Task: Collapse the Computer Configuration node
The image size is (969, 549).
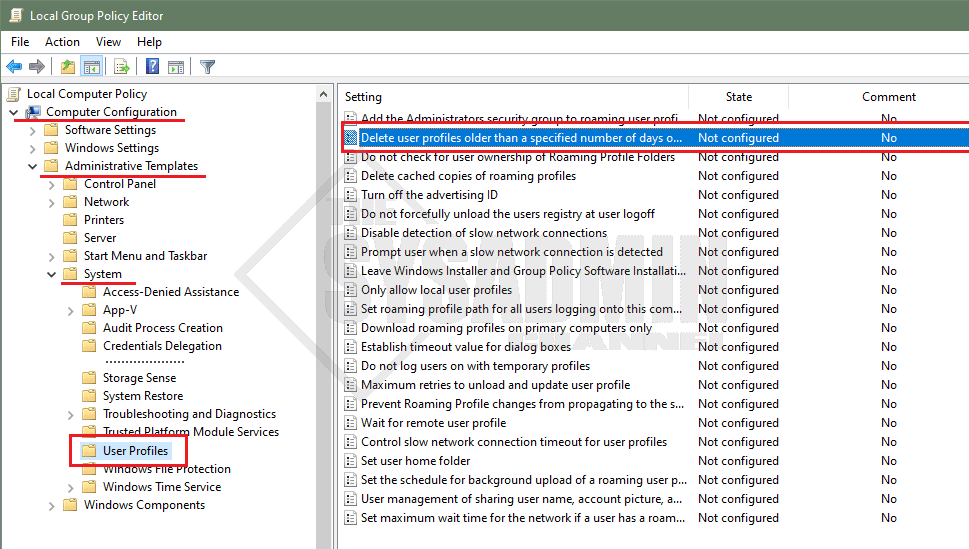Action: pos(14,113)
